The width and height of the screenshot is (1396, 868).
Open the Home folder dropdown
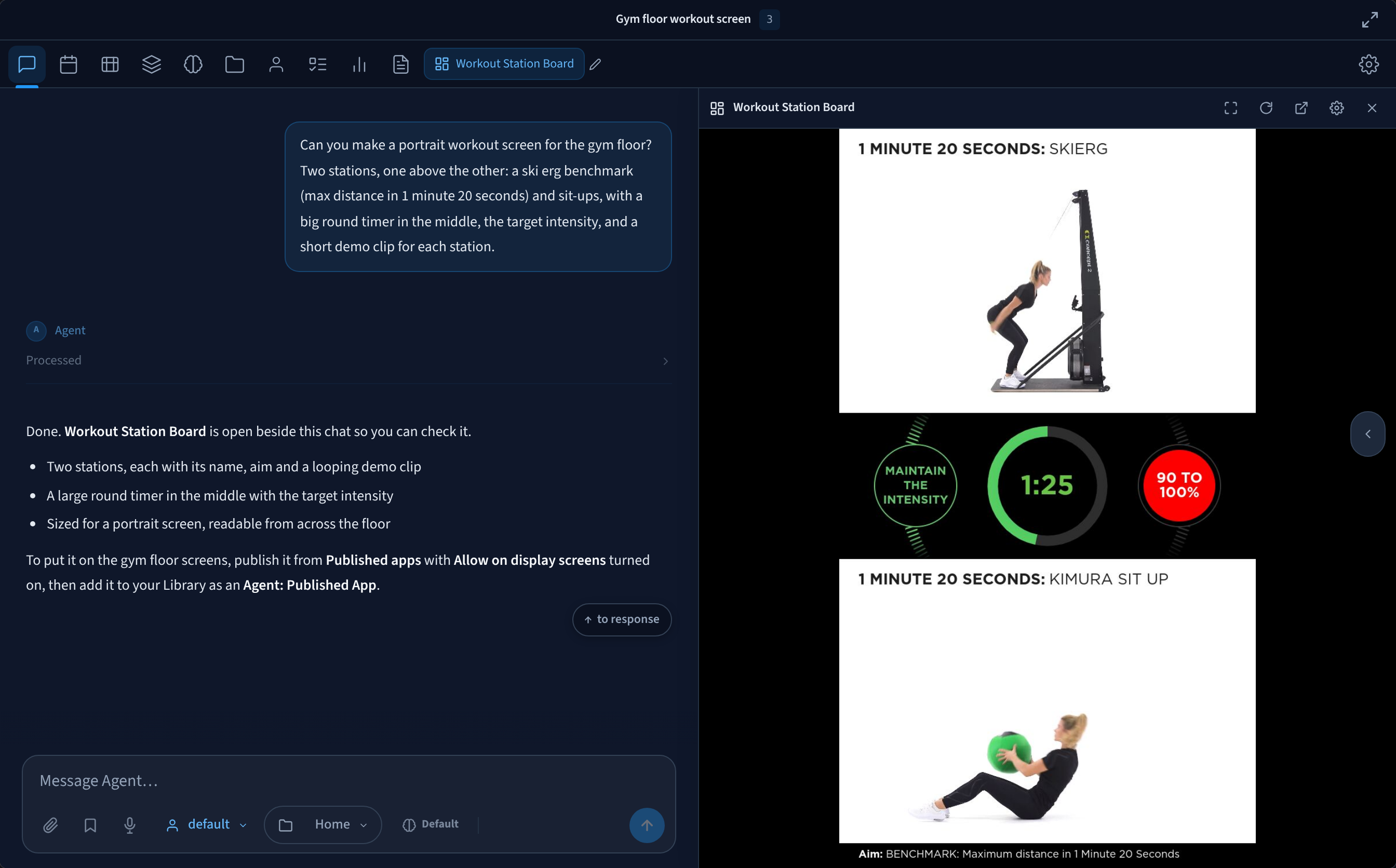323,824
